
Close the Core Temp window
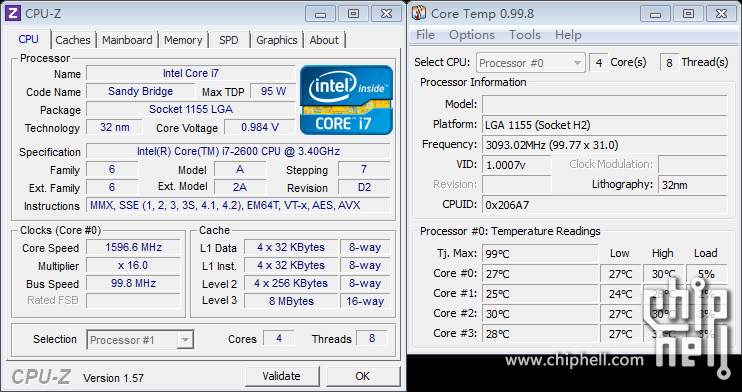[x=722, y=14]
